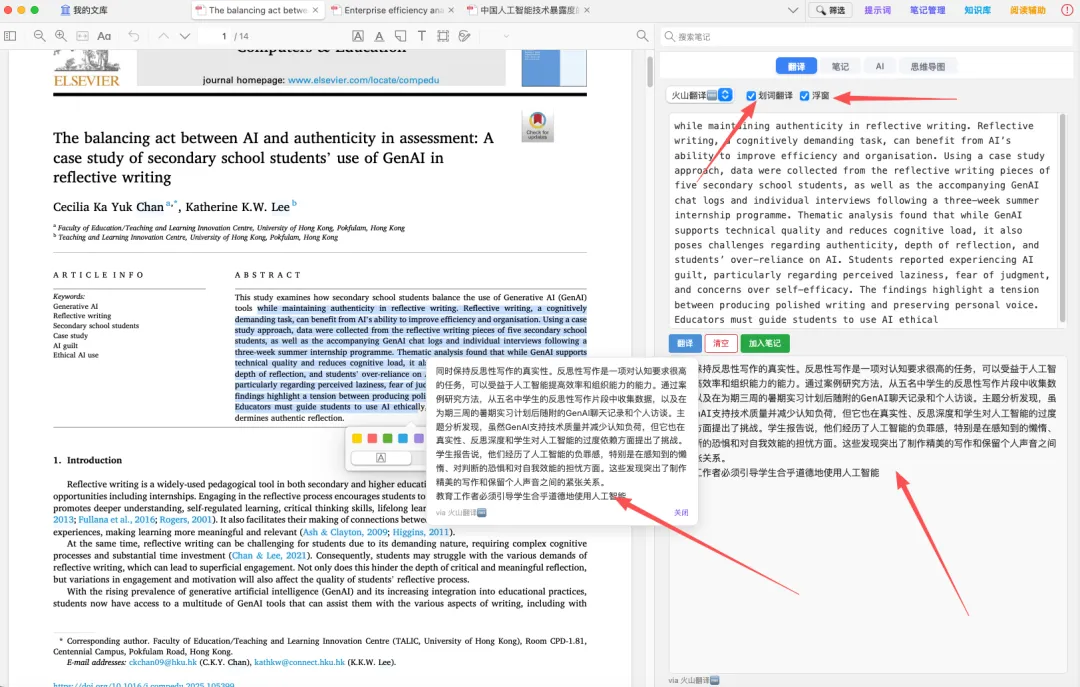Toggle the 划词翻译 checkbox
Screen dimensions: 1080x687
coord(751,96)
